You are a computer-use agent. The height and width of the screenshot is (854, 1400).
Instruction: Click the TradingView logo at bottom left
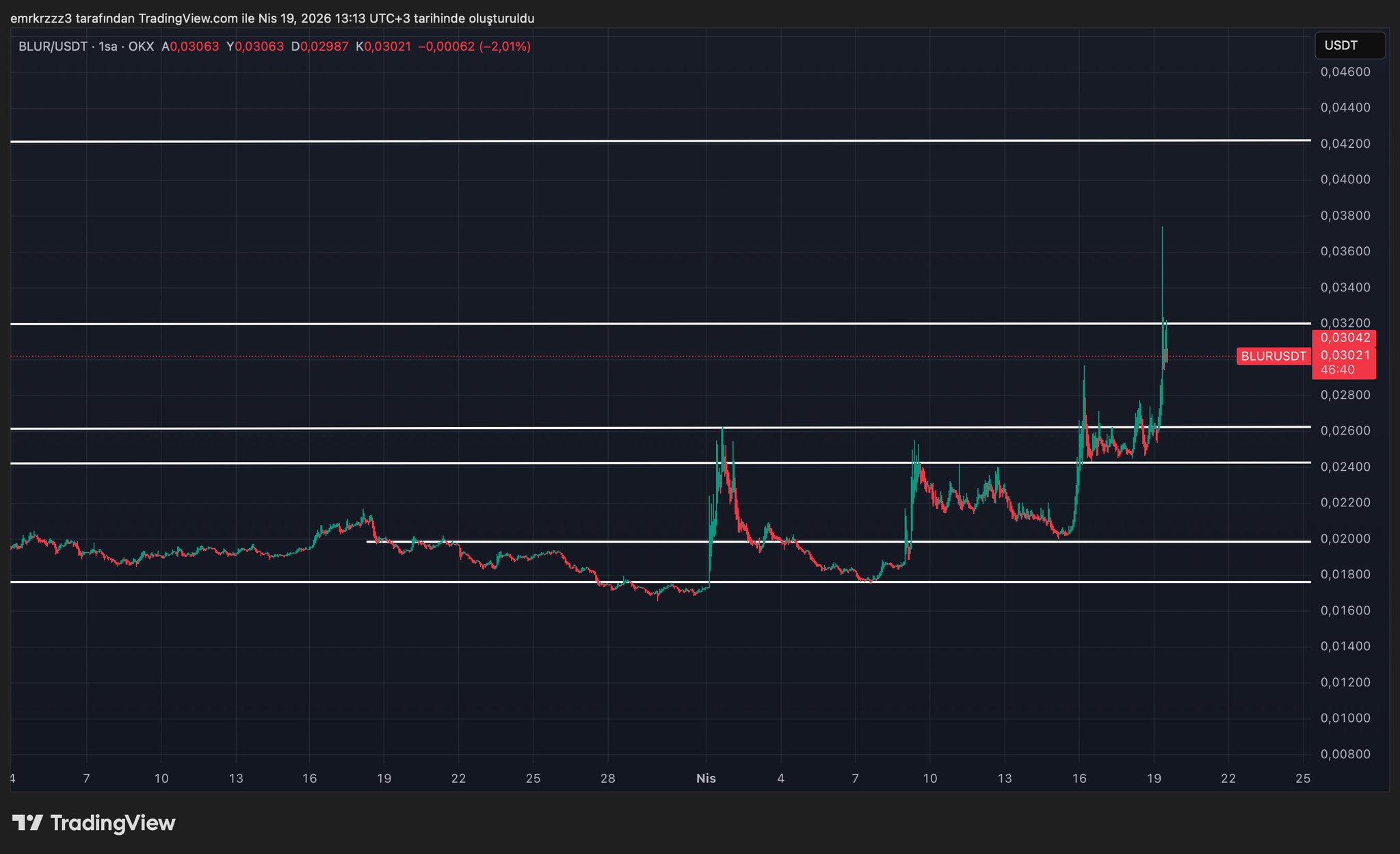click(x=94, y=823)
